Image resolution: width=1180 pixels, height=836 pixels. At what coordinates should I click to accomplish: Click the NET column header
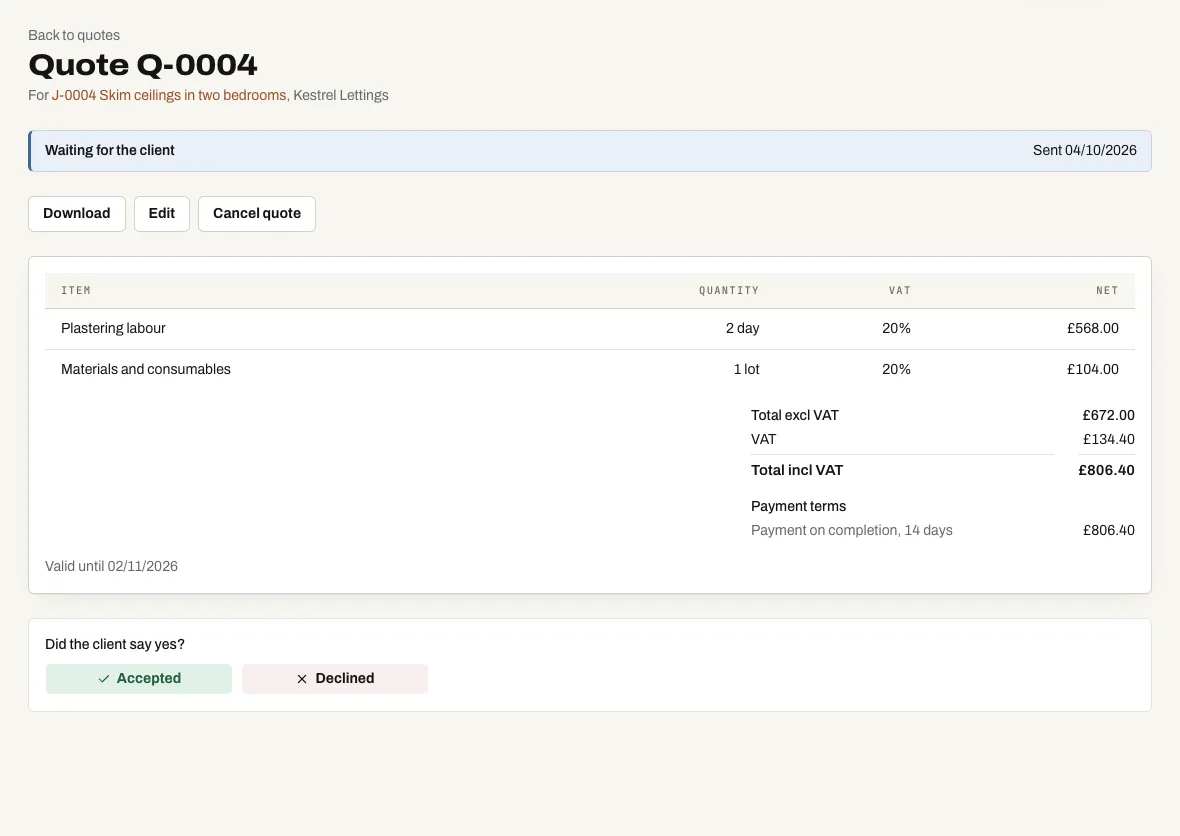click(x=1107, y=290)
